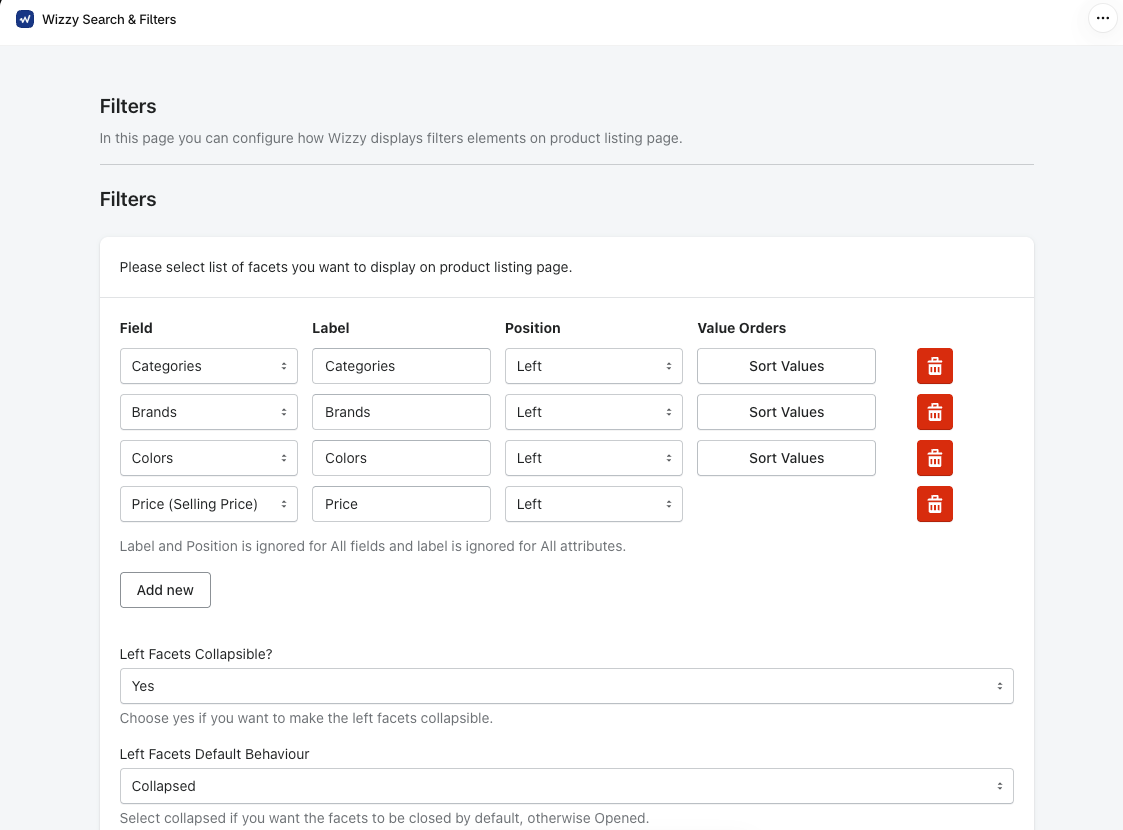Click the 'Select collapsed if you want' help text
The width and height of the screenshot is (1123, 830).
click(x=384, y=819)
